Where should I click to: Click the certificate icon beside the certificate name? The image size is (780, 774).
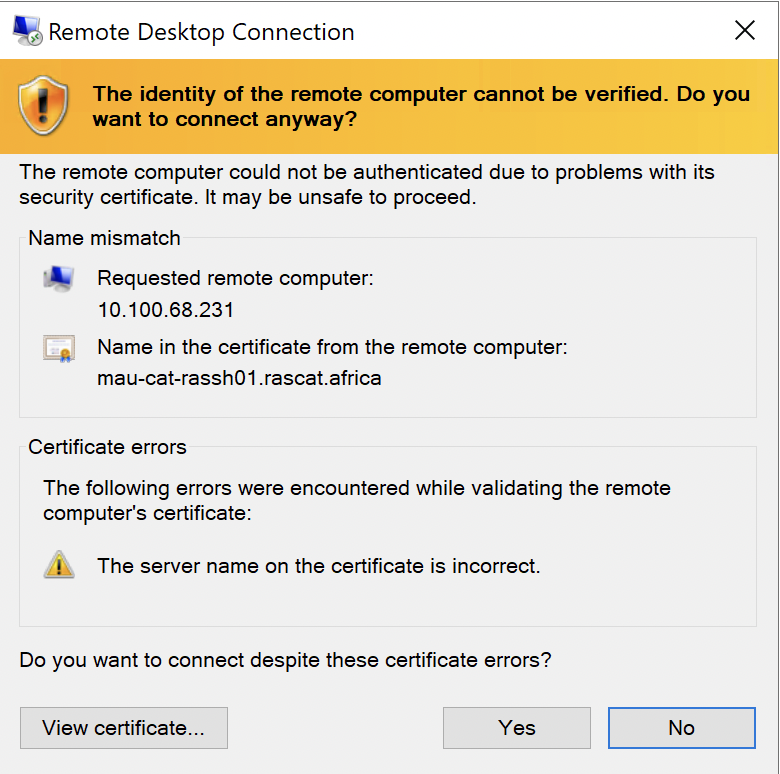[x=59, y=348]
